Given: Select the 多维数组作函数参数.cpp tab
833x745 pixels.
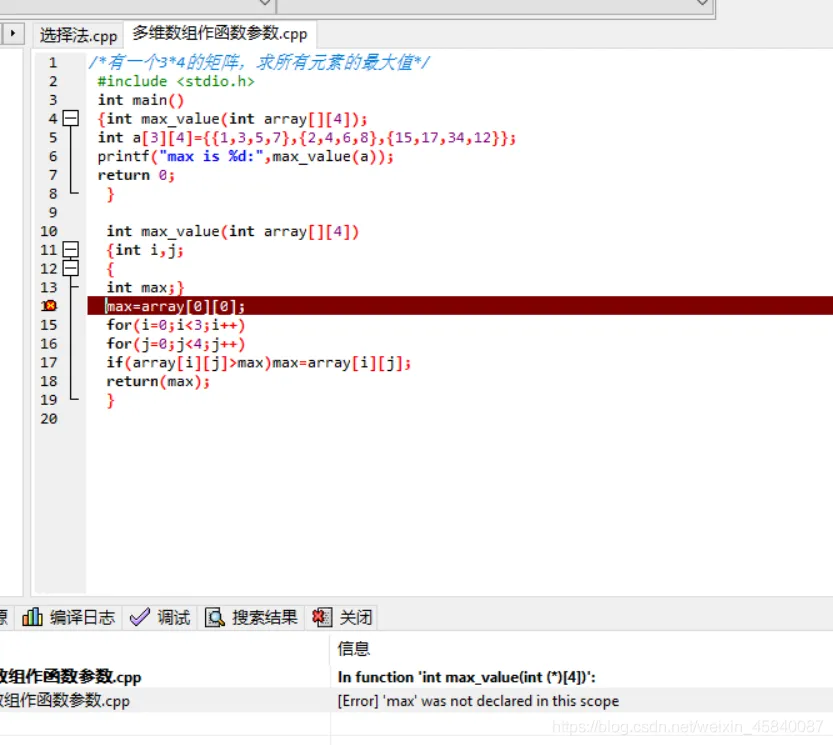Looking at the screenshot, I should pos(219,33).
